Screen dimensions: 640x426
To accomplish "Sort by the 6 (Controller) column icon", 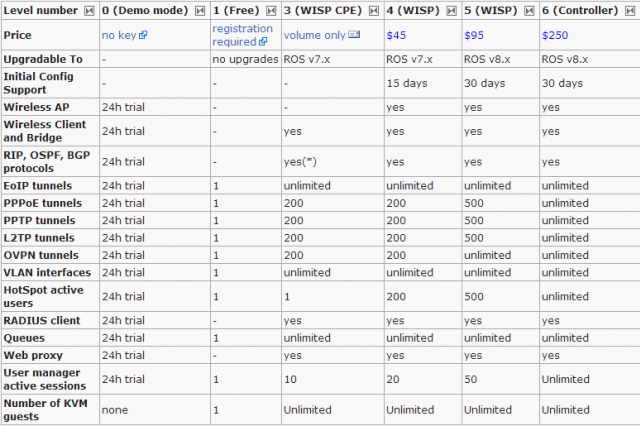I will click(x=630, y=11).
